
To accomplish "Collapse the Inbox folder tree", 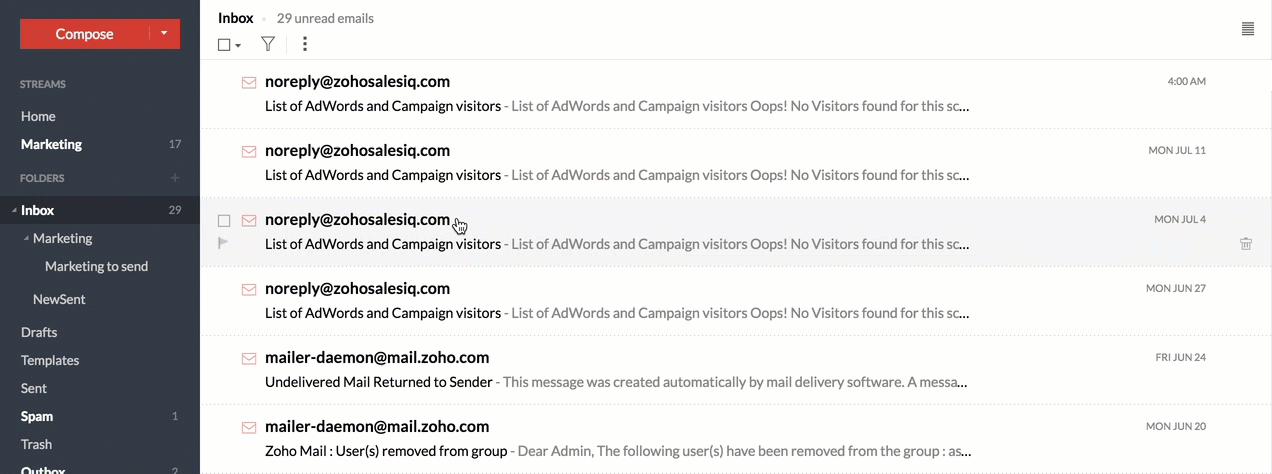I will point(14,211).
